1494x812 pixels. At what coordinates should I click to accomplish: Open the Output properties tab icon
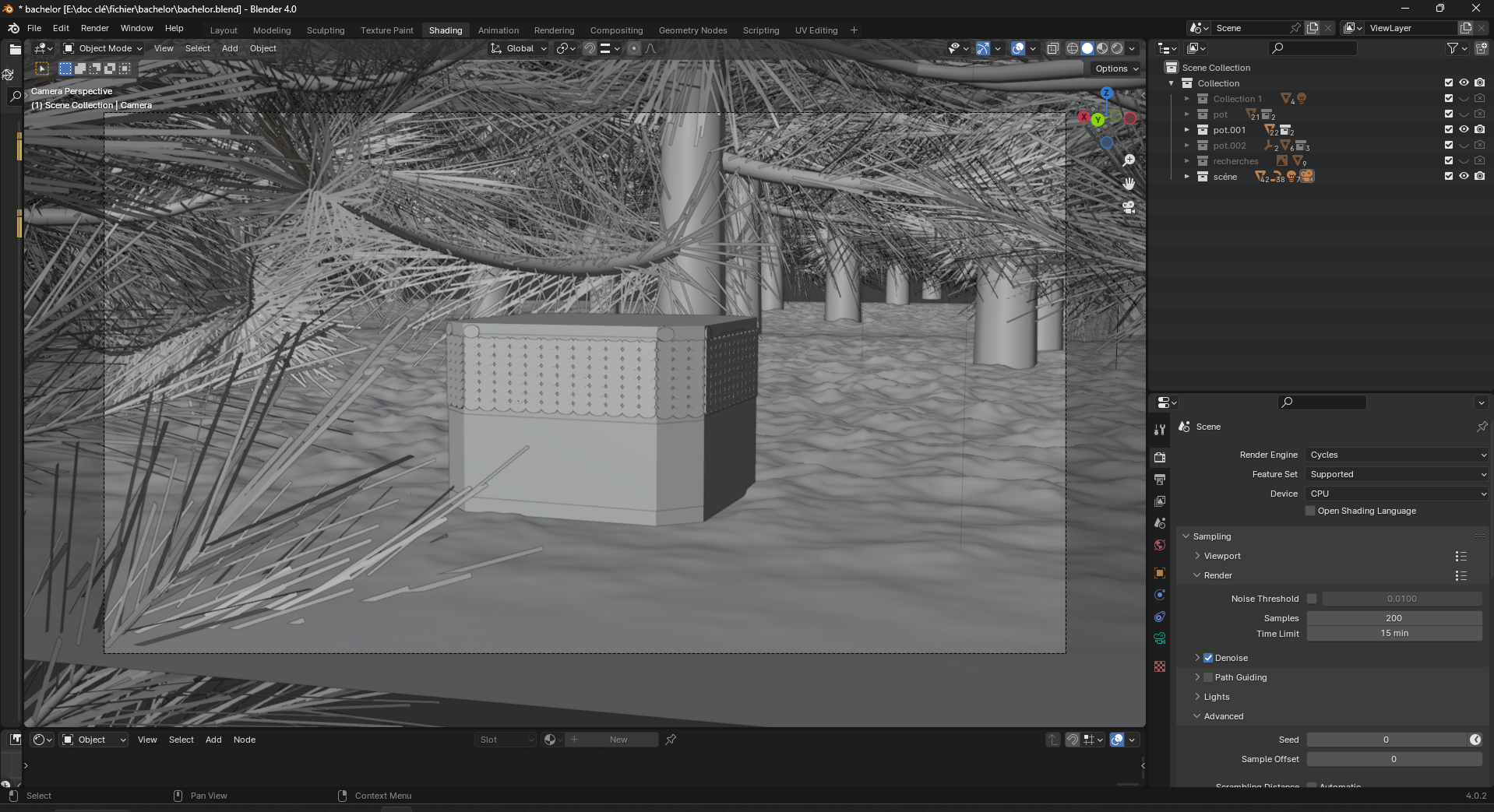pyautogui.click(x=1160, y=480)
